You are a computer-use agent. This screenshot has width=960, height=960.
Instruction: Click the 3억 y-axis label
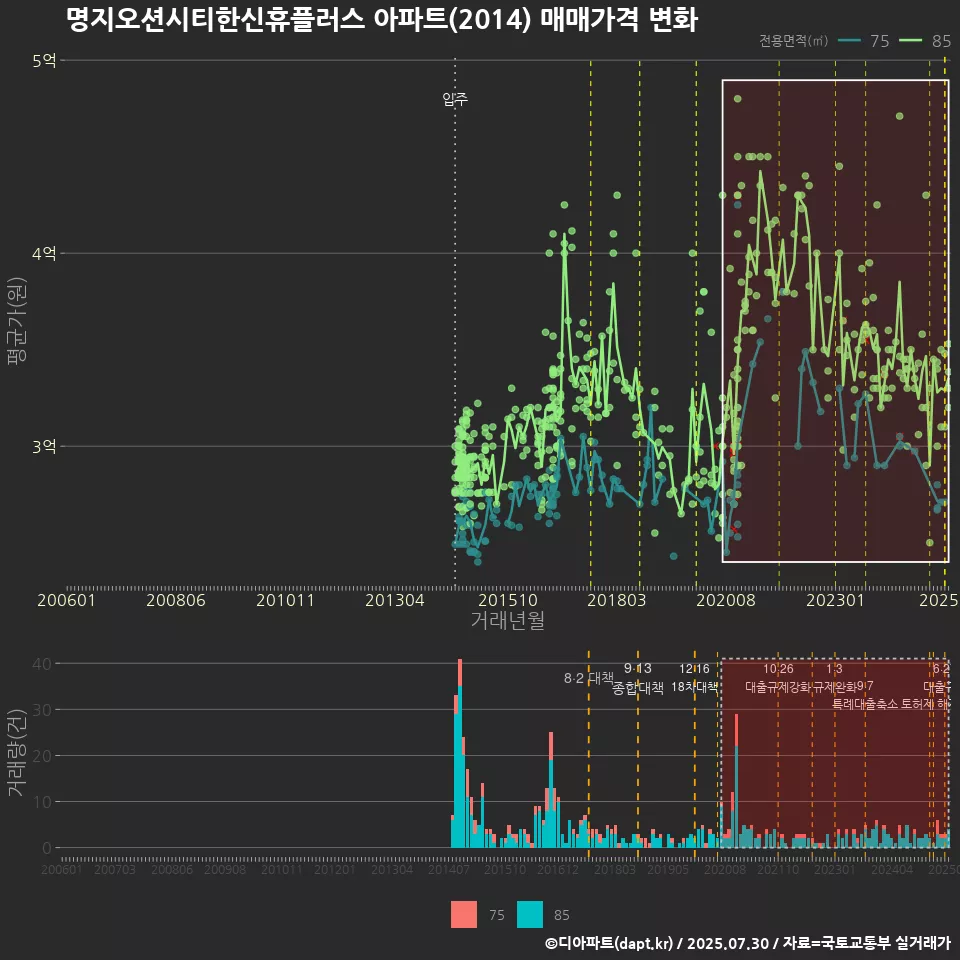(x=44, y=446)
